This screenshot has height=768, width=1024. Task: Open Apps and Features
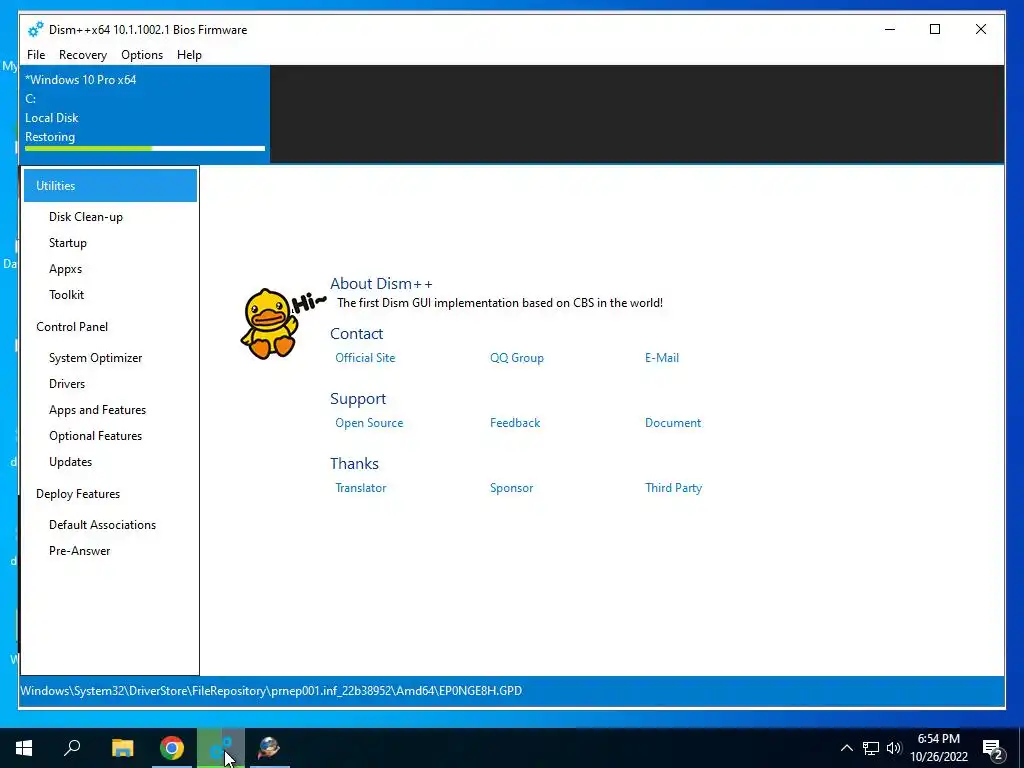pos(97,410)
